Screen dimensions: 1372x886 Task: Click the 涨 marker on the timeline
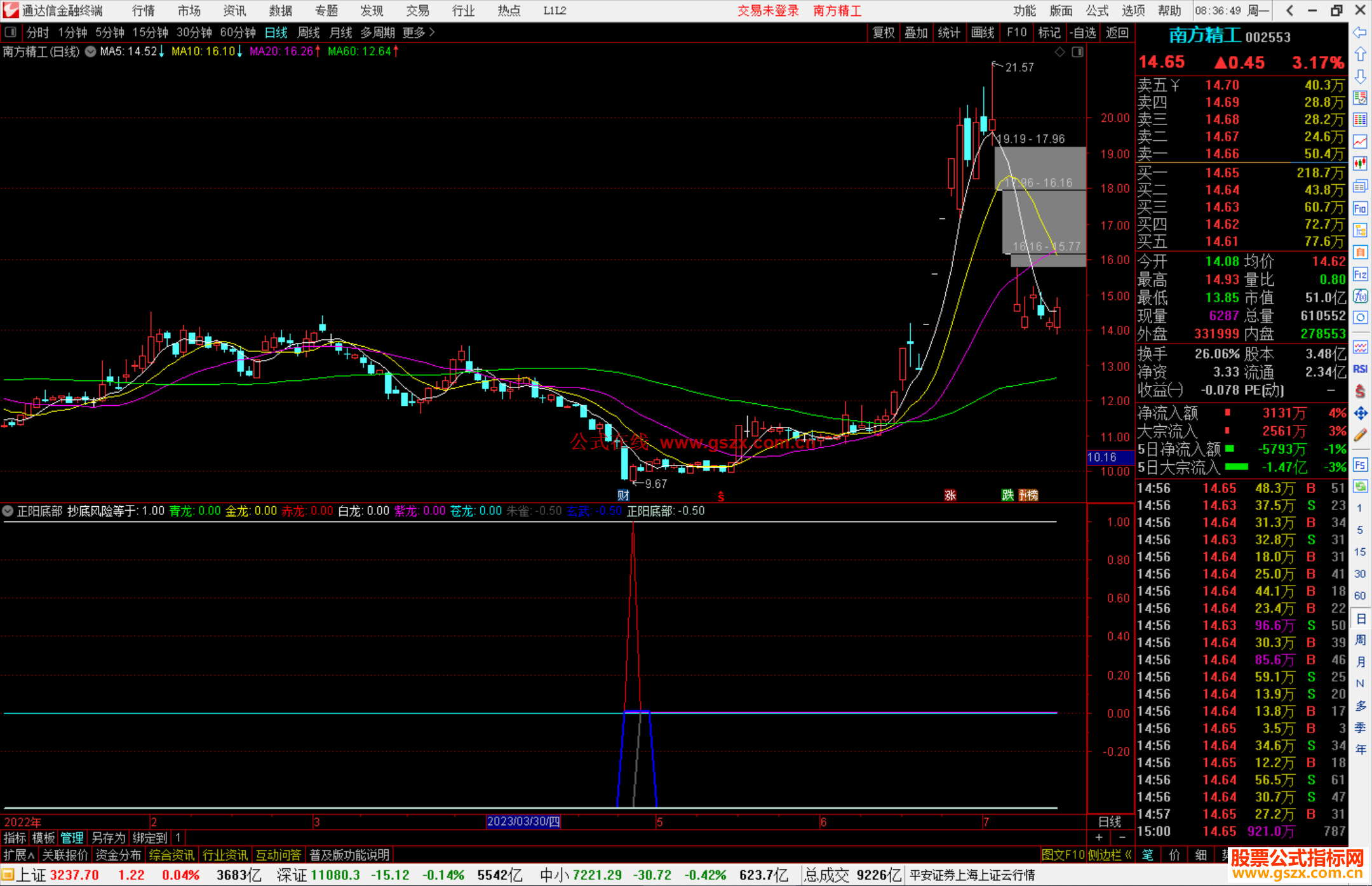(x=950, y=495)
